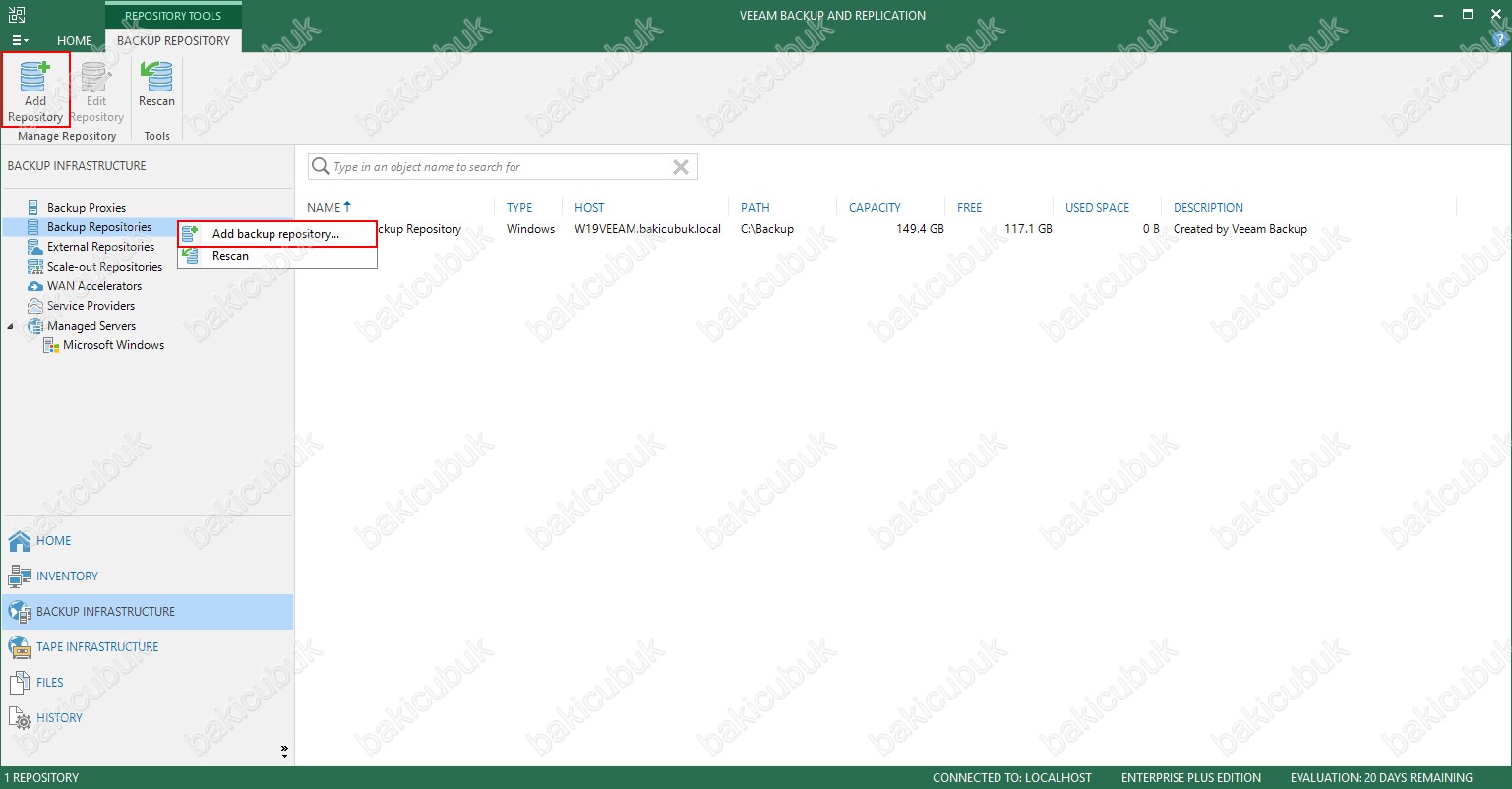
Task: Select the Managed Servers tree icon
Action: click(34, 326)
